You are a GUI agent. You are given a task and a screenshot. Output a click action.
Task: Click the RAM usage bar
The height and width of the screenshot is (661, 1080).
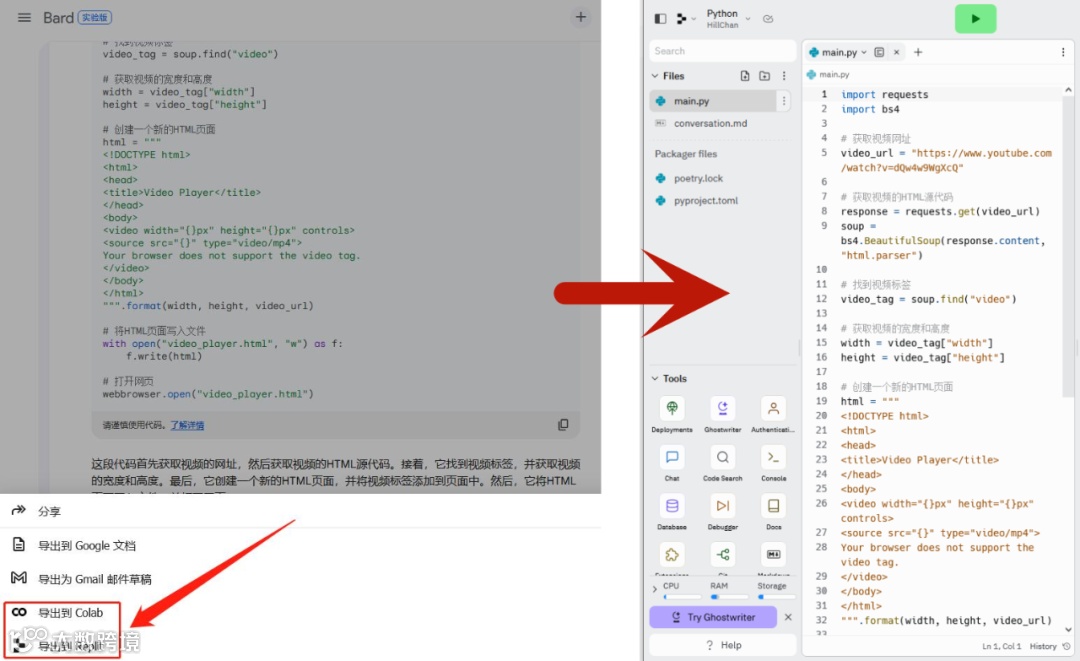coord(729,597)
